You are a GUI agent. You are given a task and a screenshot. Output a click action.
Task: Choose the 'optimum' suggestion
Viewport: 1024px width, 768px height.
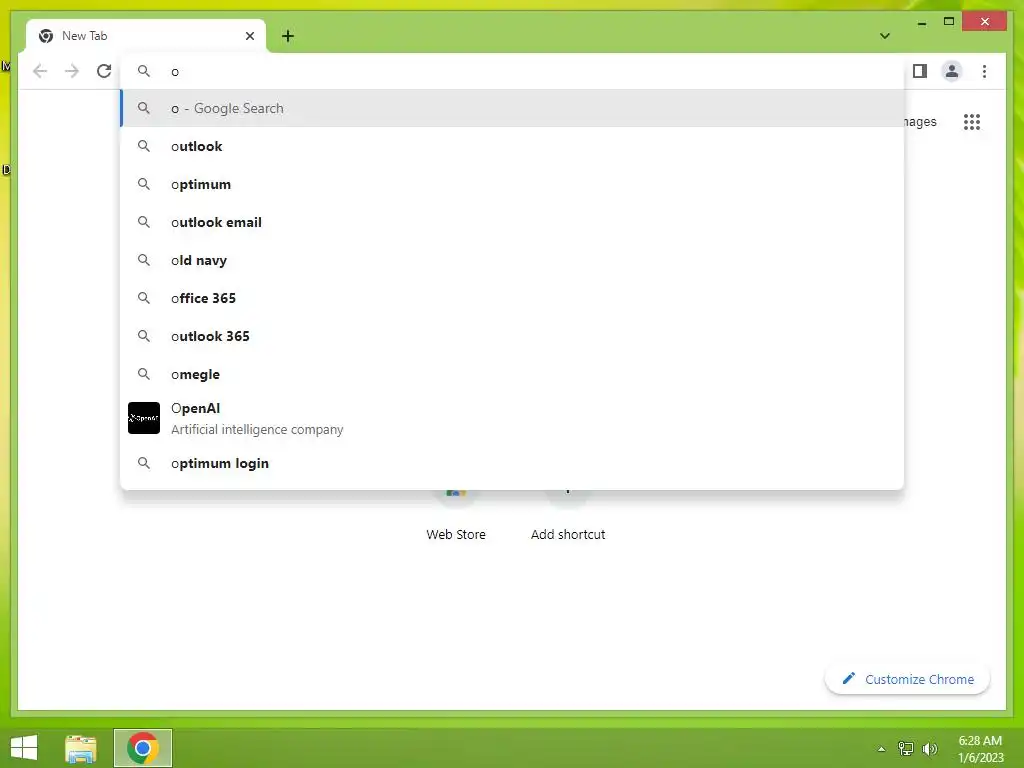[x=512, y=184]
